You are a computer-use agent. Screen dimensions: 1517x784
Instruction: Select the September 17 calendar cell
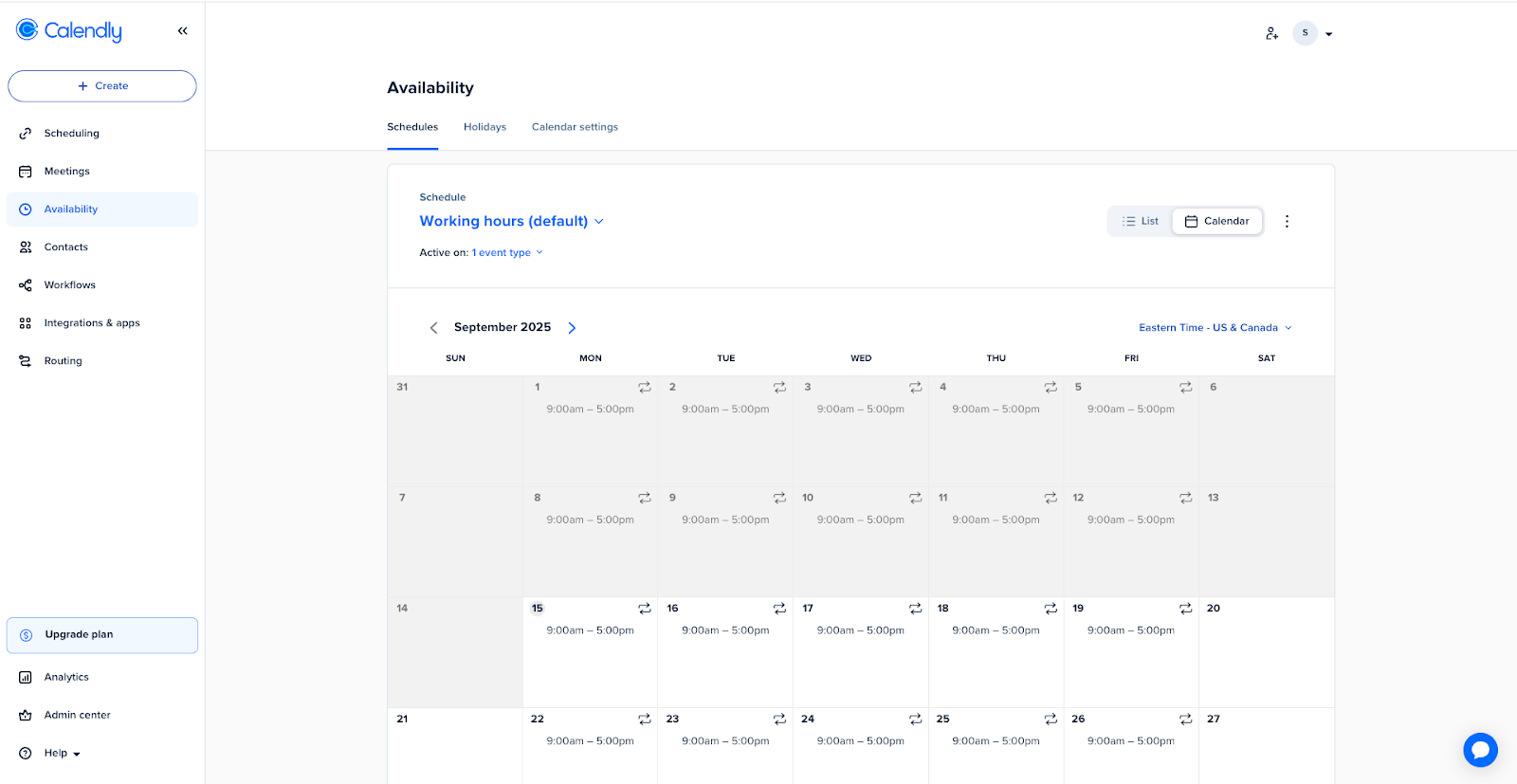tap(860, 659)
